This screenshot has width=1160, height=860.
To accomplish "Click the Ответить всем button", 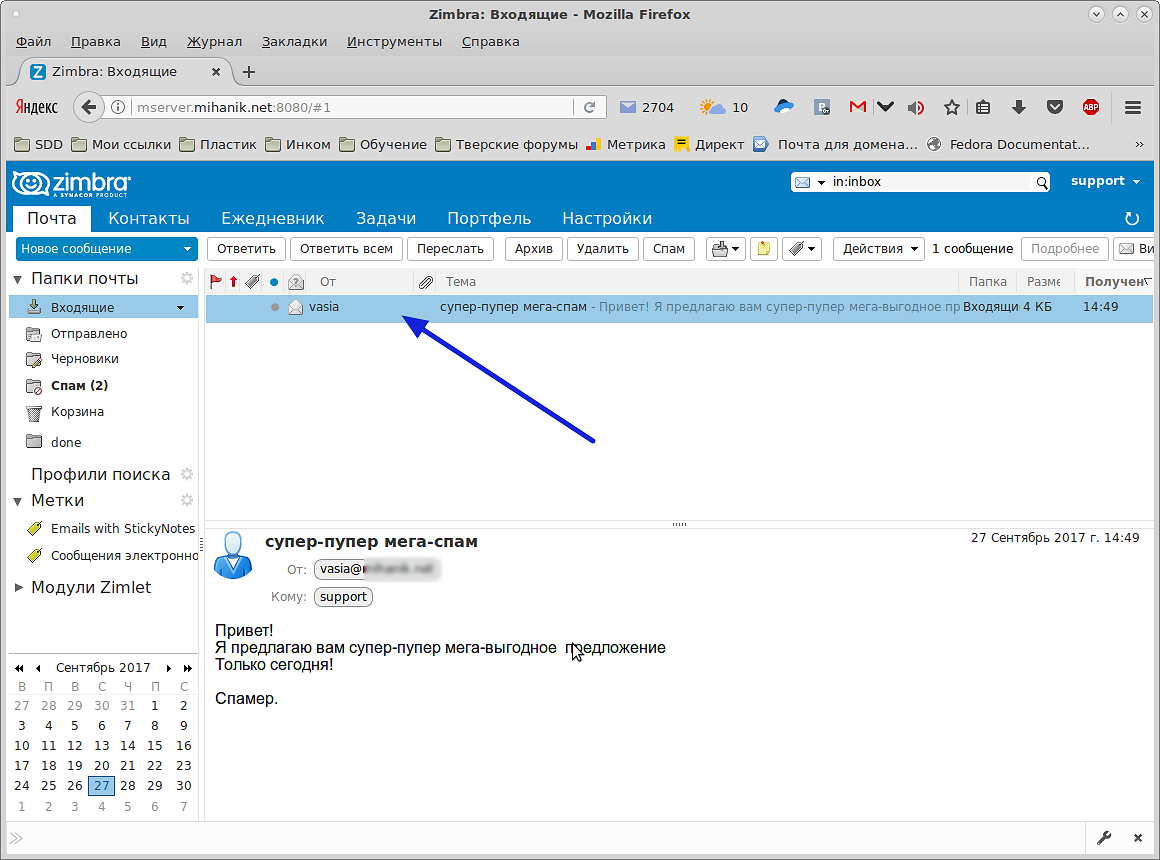I will click(x=346, y=249).
